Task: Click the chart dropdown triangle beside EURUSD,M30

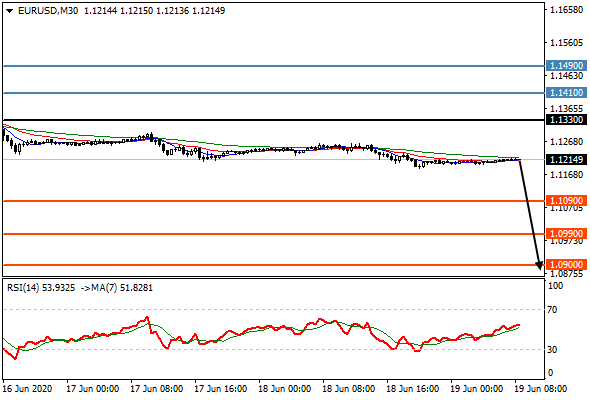Action: [10, 11]
